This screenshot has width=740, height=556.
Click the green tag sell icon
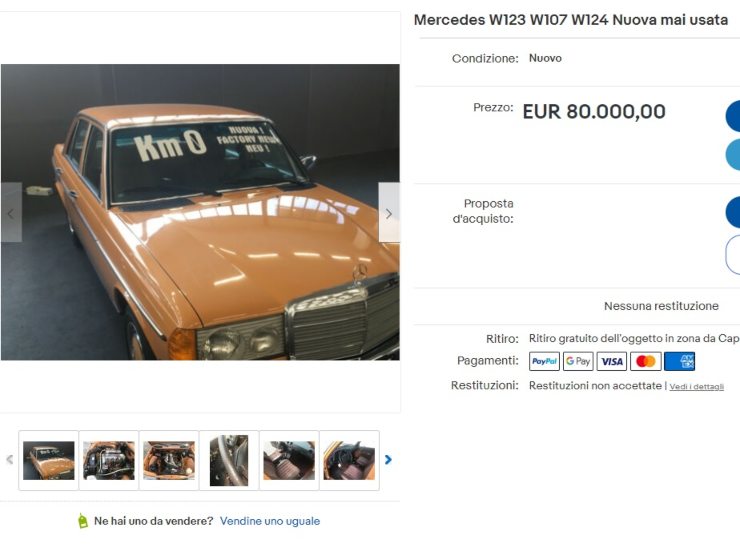(83, 521)
